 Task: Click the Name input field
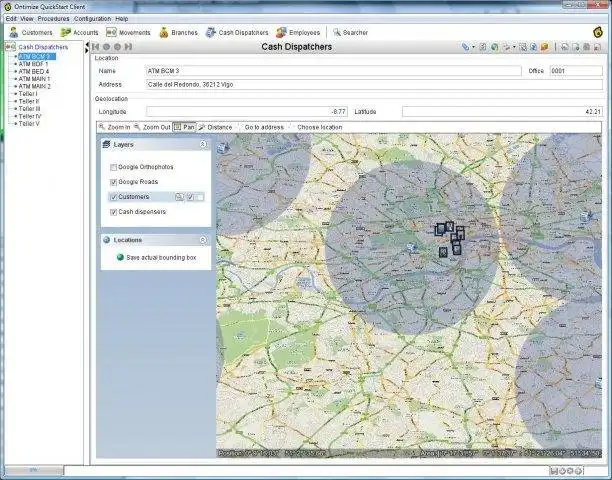click(334, 71)
